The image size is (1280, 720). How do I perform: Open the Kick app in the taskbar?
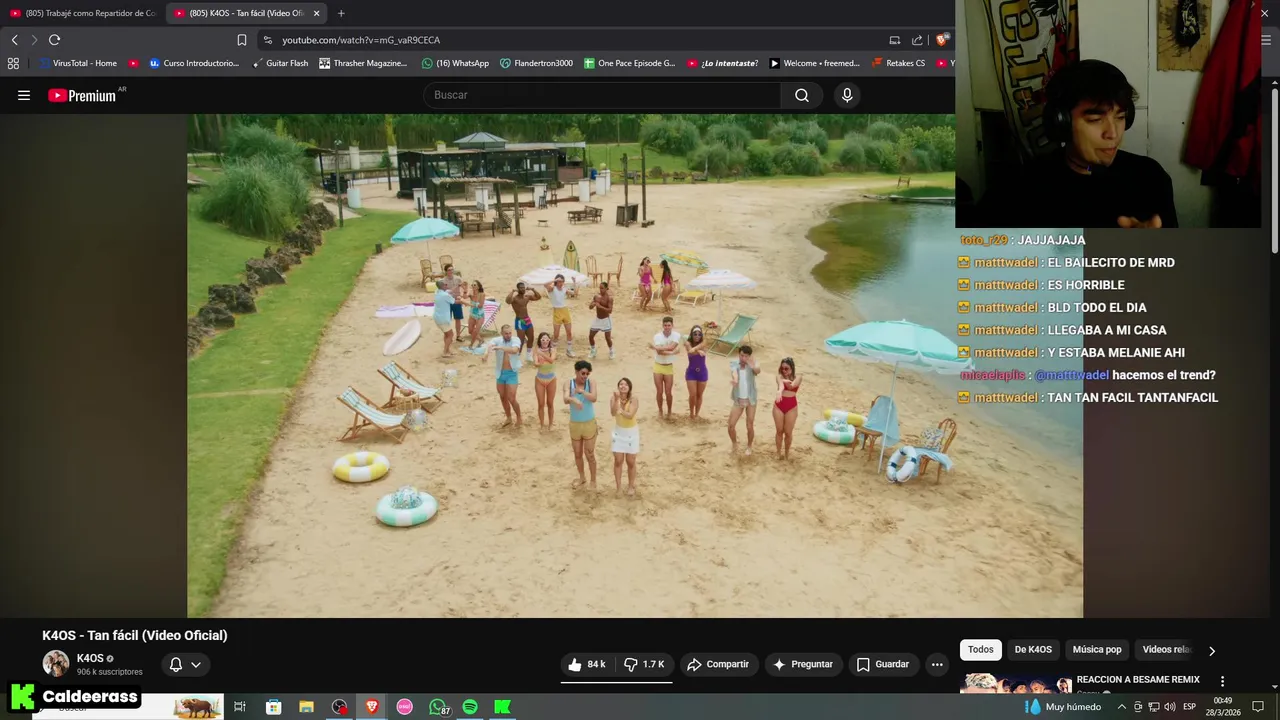point(503,707)
